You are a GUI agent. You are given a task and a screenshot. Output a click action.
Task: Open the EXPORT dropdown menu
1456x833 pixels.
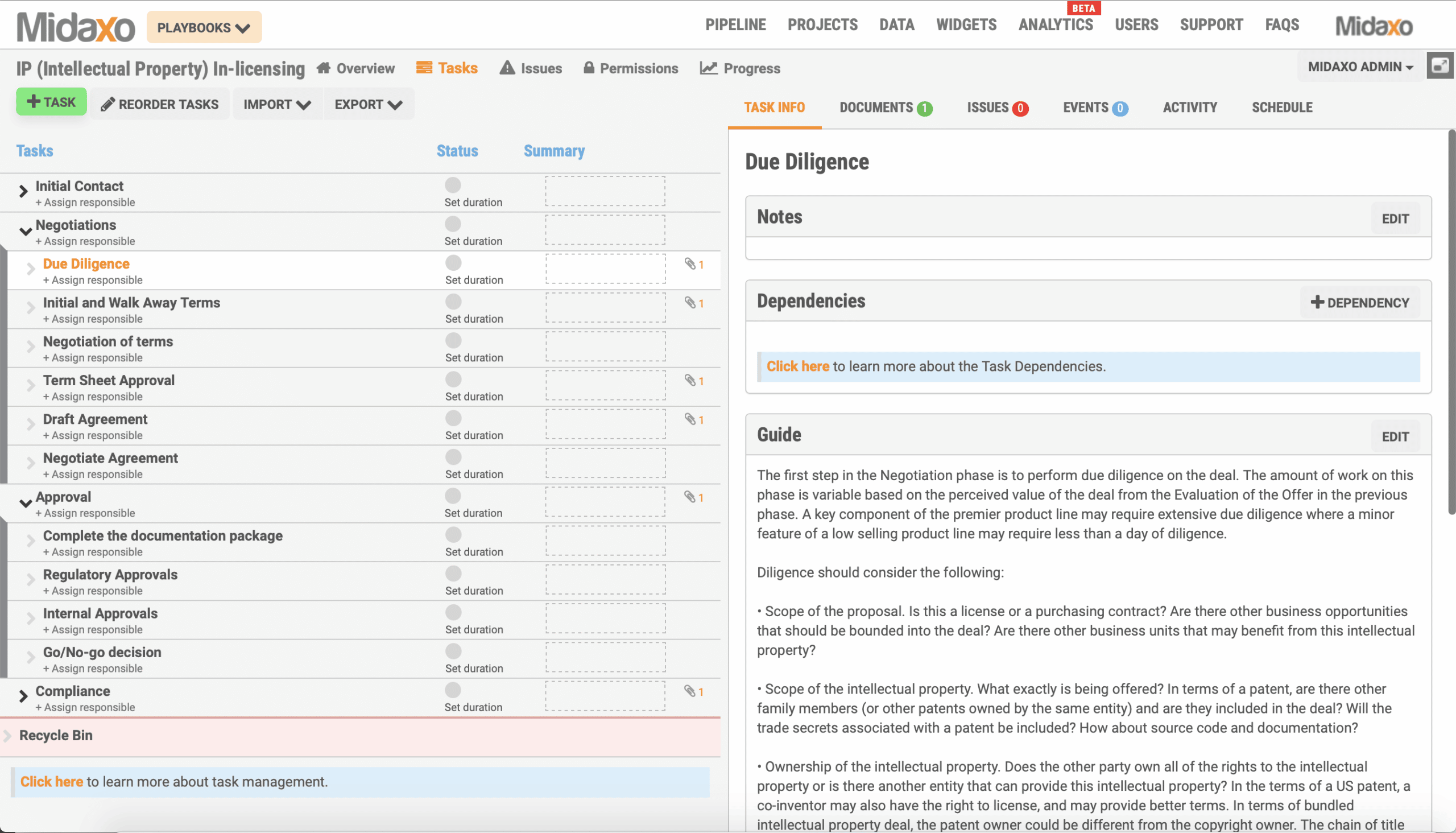point(369,104)
